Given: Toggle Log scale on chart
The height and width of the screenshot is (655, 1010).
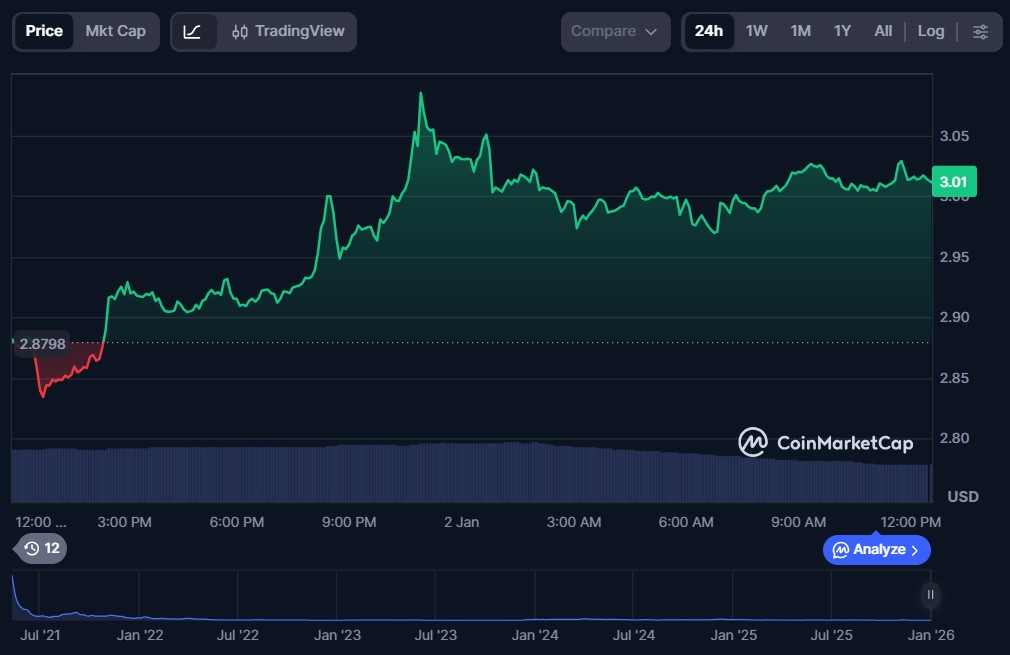Looking at the screenshot, I should coord(930,31).
